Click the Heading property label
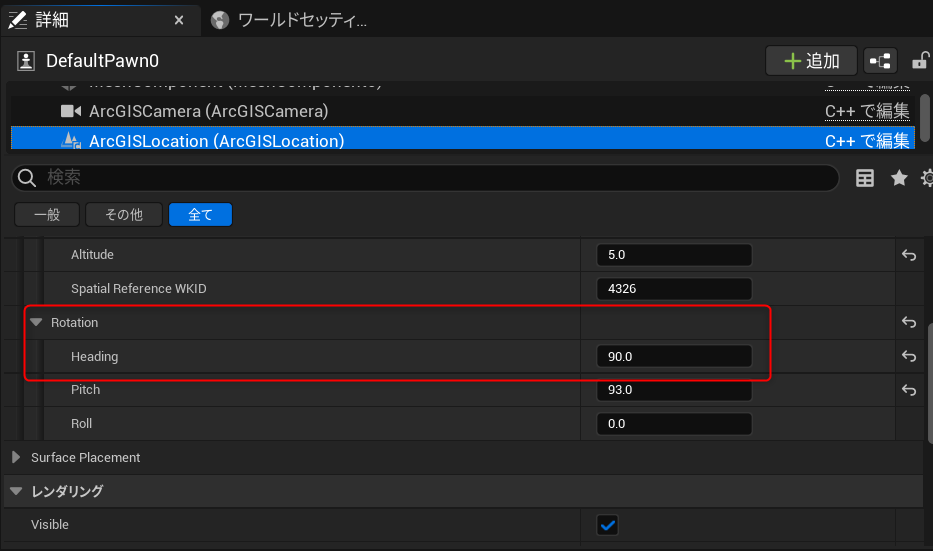 [x=95, y=356]
